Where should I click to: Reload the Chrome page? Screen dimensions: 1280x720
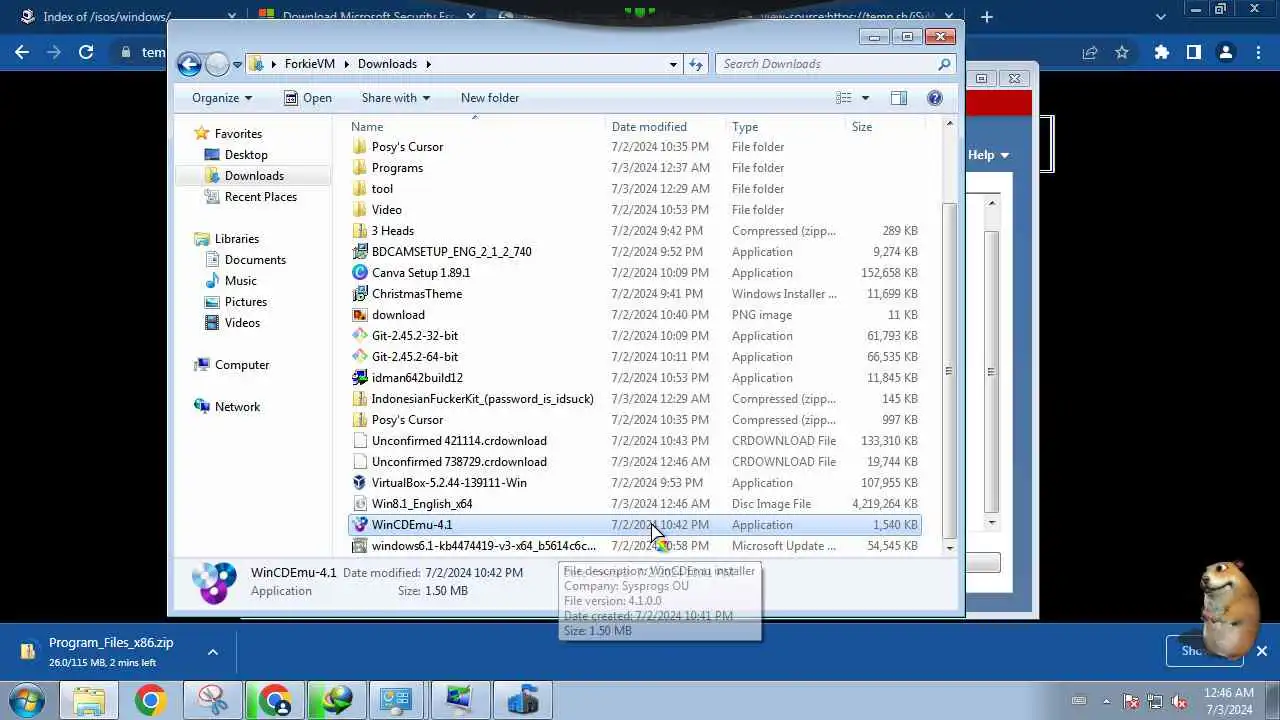click(x=86, y=52)
